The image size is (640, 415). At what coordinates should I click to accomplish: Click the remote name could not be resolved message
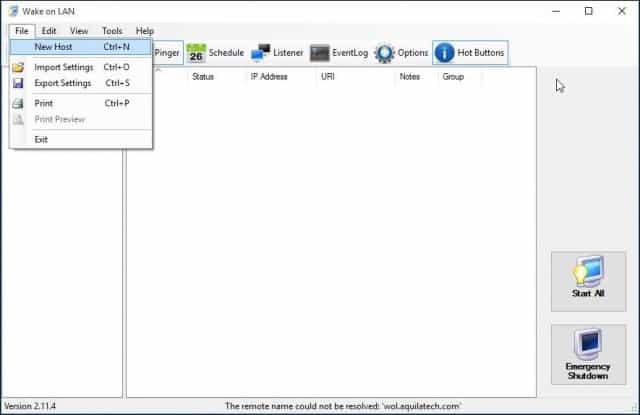[x=343, y=406]
